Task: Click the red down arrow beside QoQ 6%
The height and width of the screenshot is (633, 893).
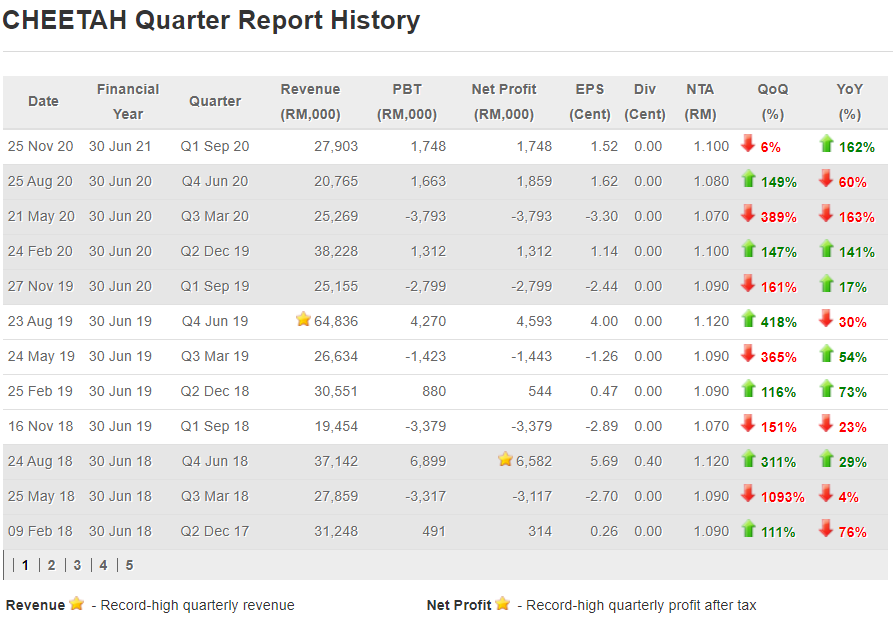Action: [748, 145]
